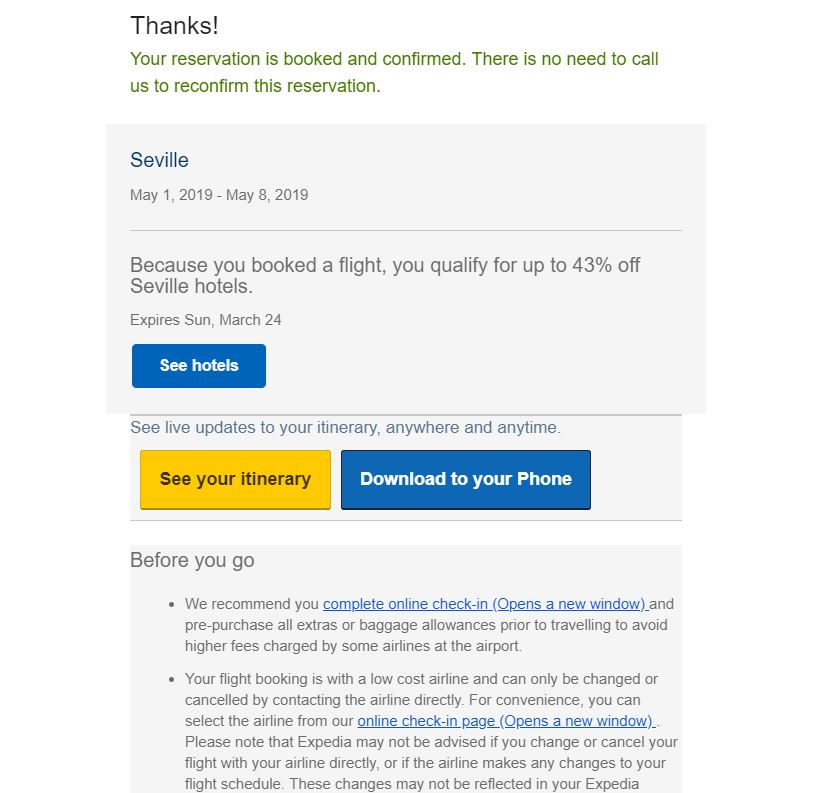Viewport: 825px width, 793px height.
Task: Click the divider line above Before you go
Action: [x=405, y=520]
